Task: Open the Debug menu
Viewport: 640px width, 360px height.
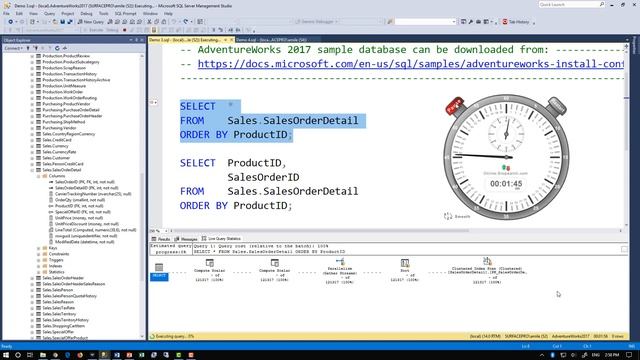Action: (86, 13)
